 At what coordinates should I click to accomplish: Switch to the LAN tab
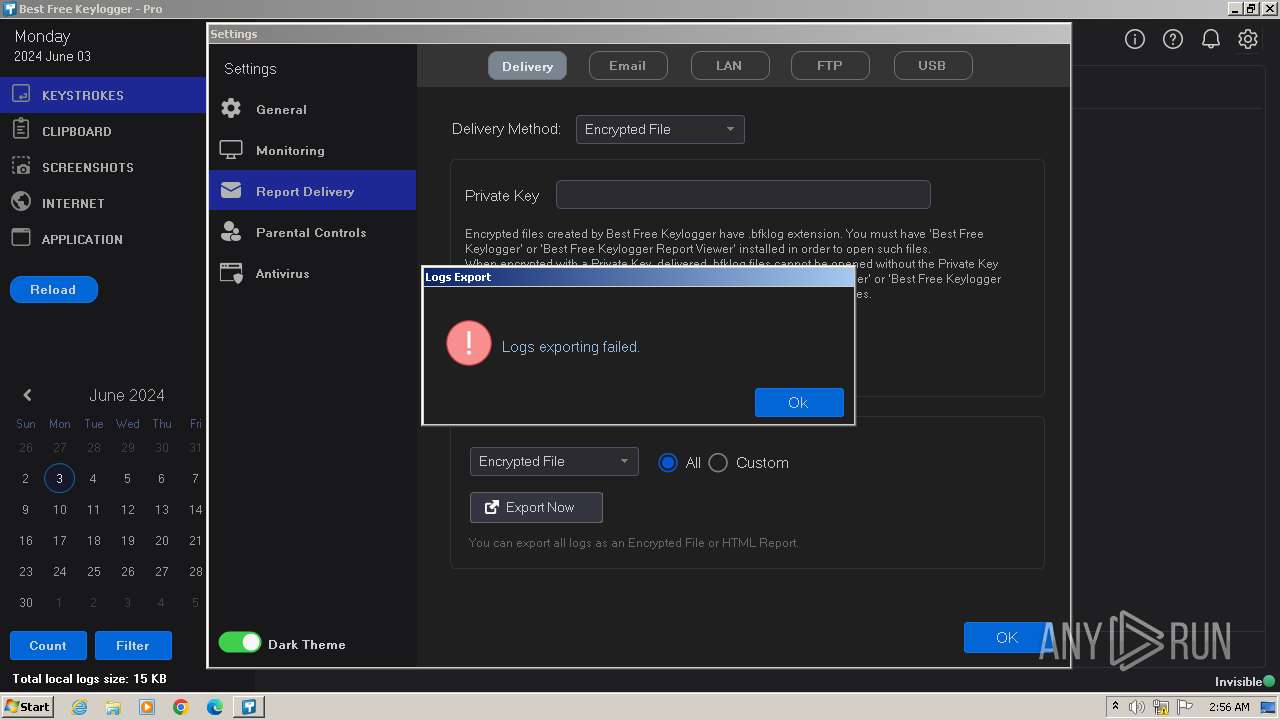pos(729,66)
